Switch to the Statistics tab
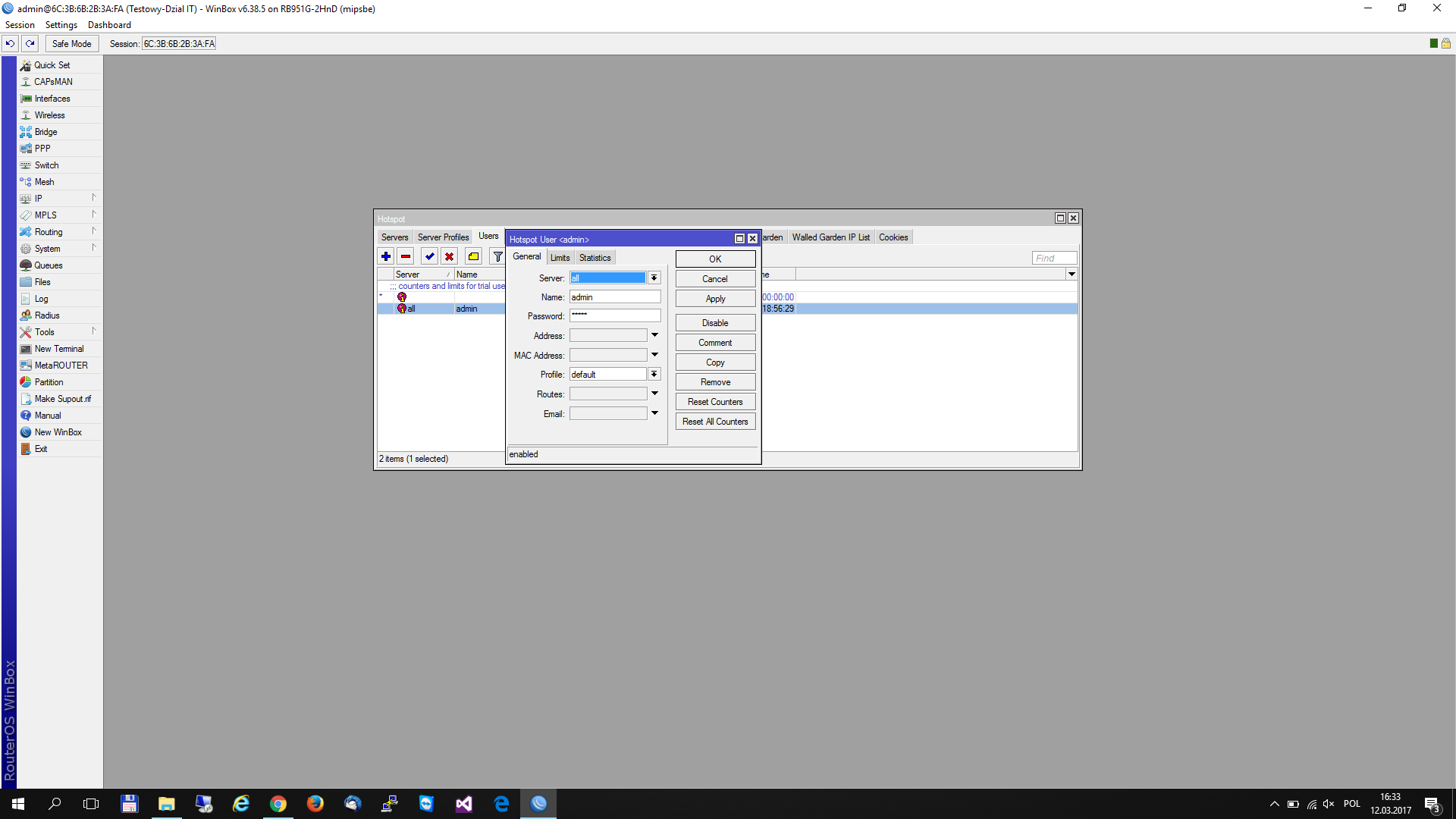This screenshot has width=1456, height=819. point(595,258)
